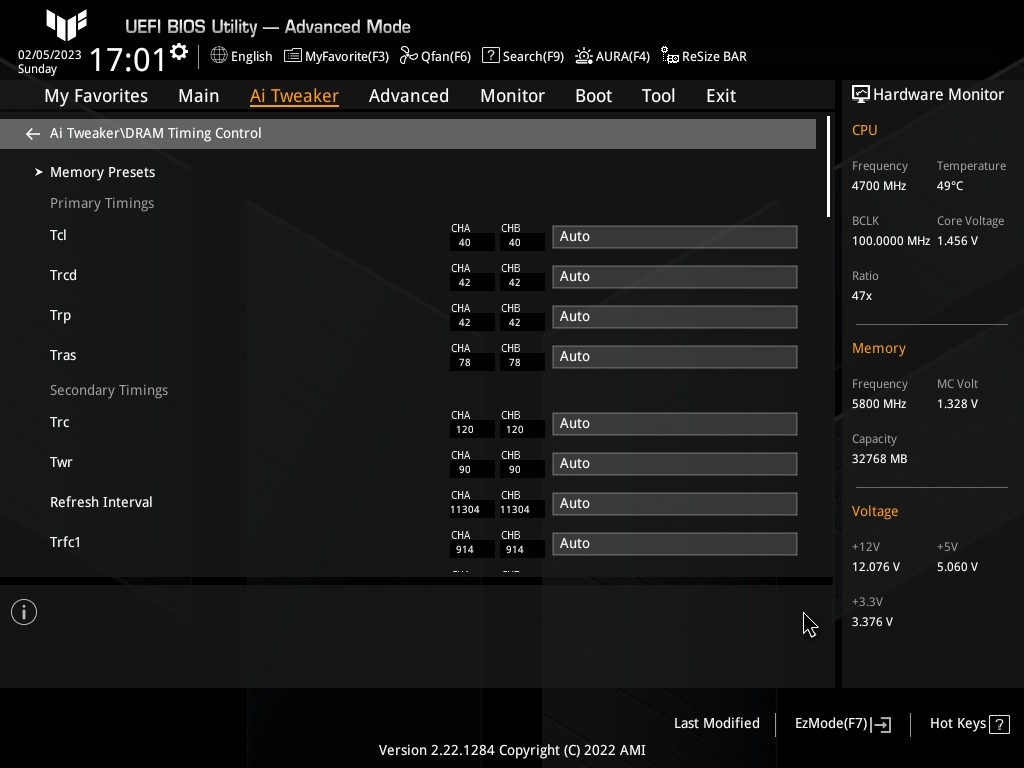Switch to the Advanced tab
Viewport: 1024px width, 768px height.
408,96
